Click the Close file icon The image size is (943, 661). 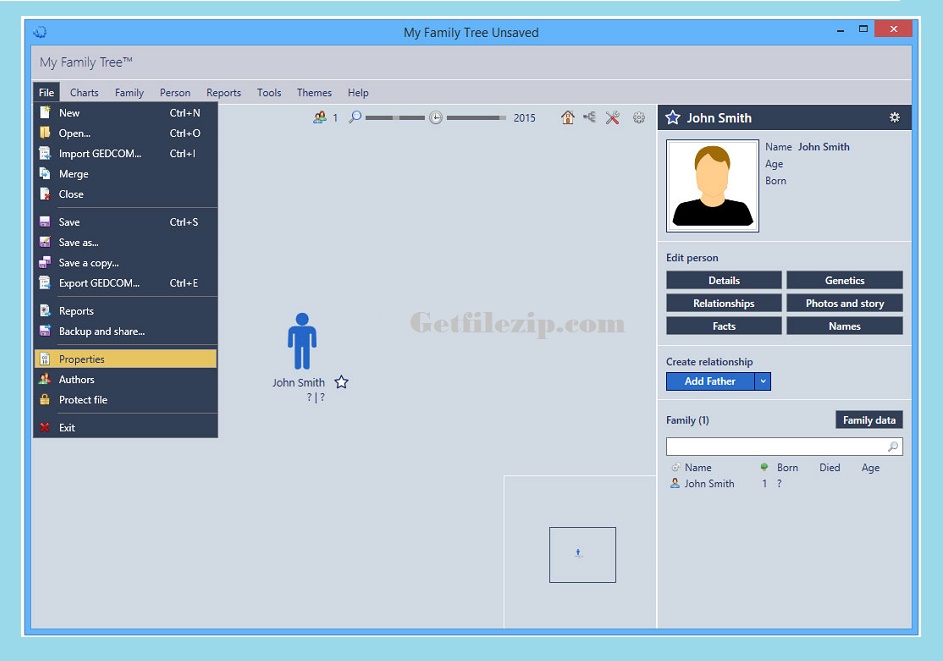click(45, 194)
